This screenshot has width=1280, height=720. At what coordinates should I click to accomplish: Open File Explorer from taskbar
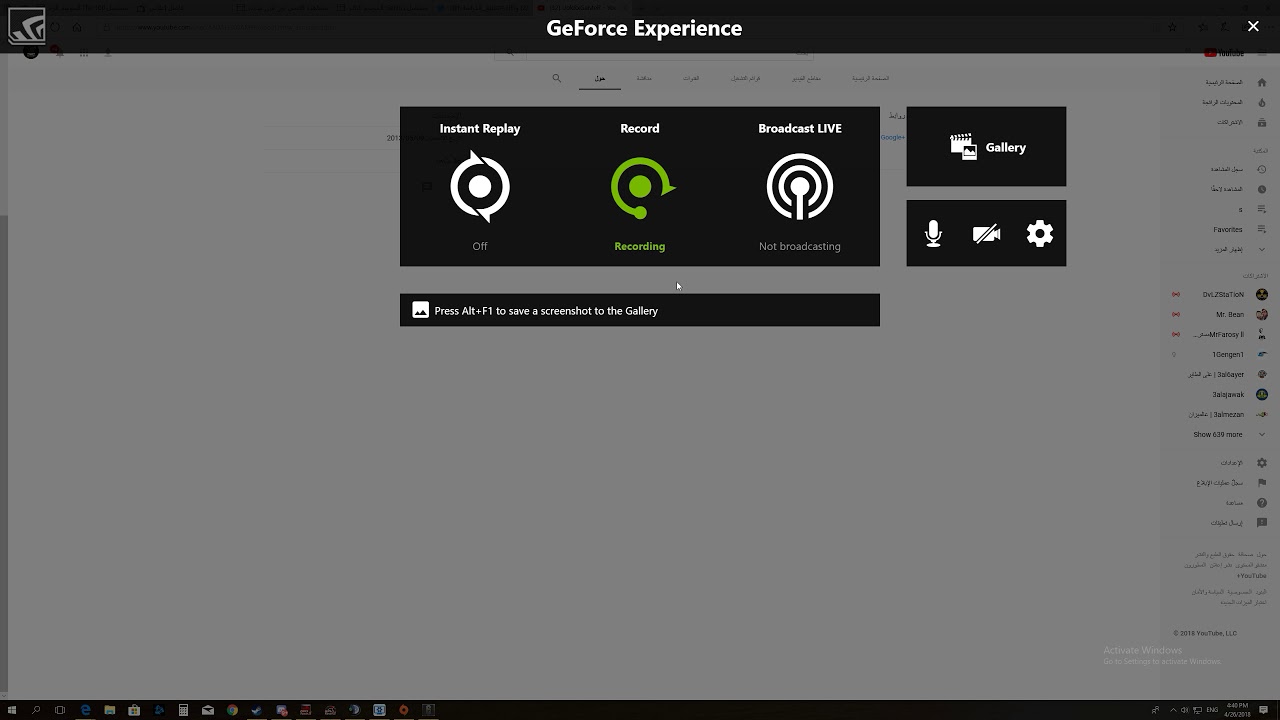pyautogui.click(x=109, y=710)
